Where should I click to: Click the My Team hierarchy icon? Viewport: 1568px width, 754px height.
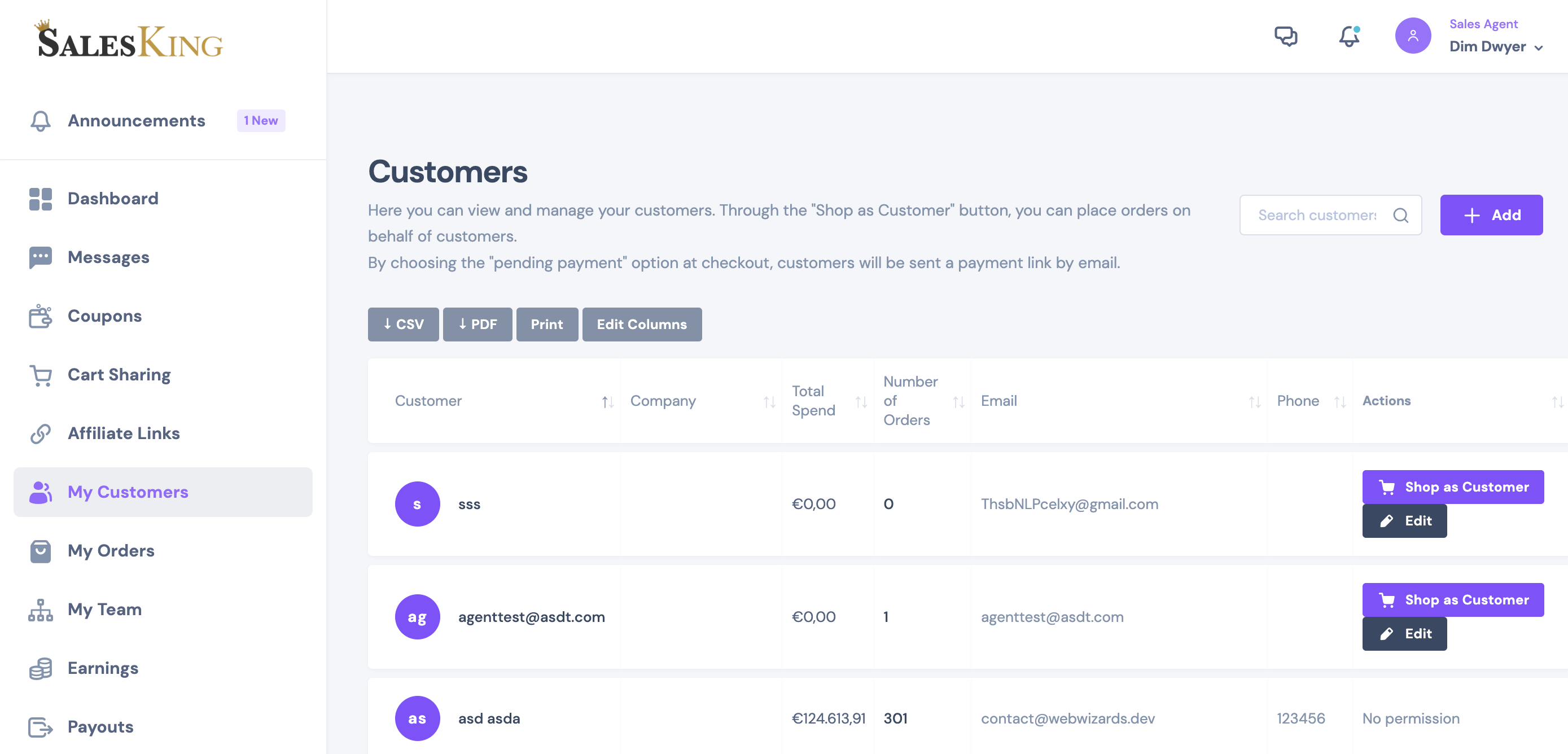click(40, 609)
